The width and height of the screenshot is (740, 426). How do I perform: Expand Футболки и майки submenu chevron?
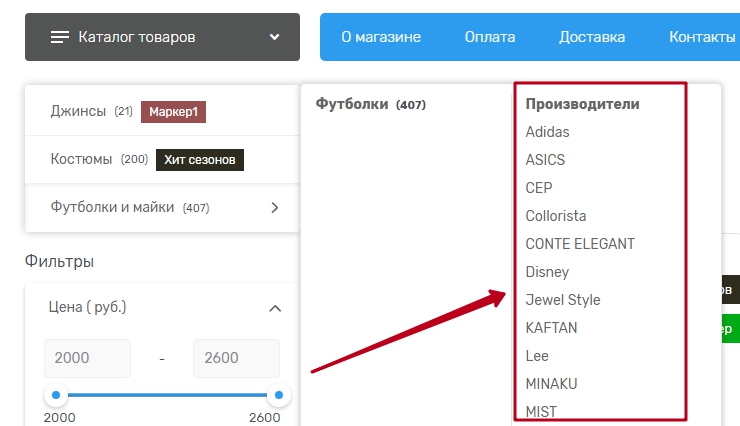(x=275, y=208)
